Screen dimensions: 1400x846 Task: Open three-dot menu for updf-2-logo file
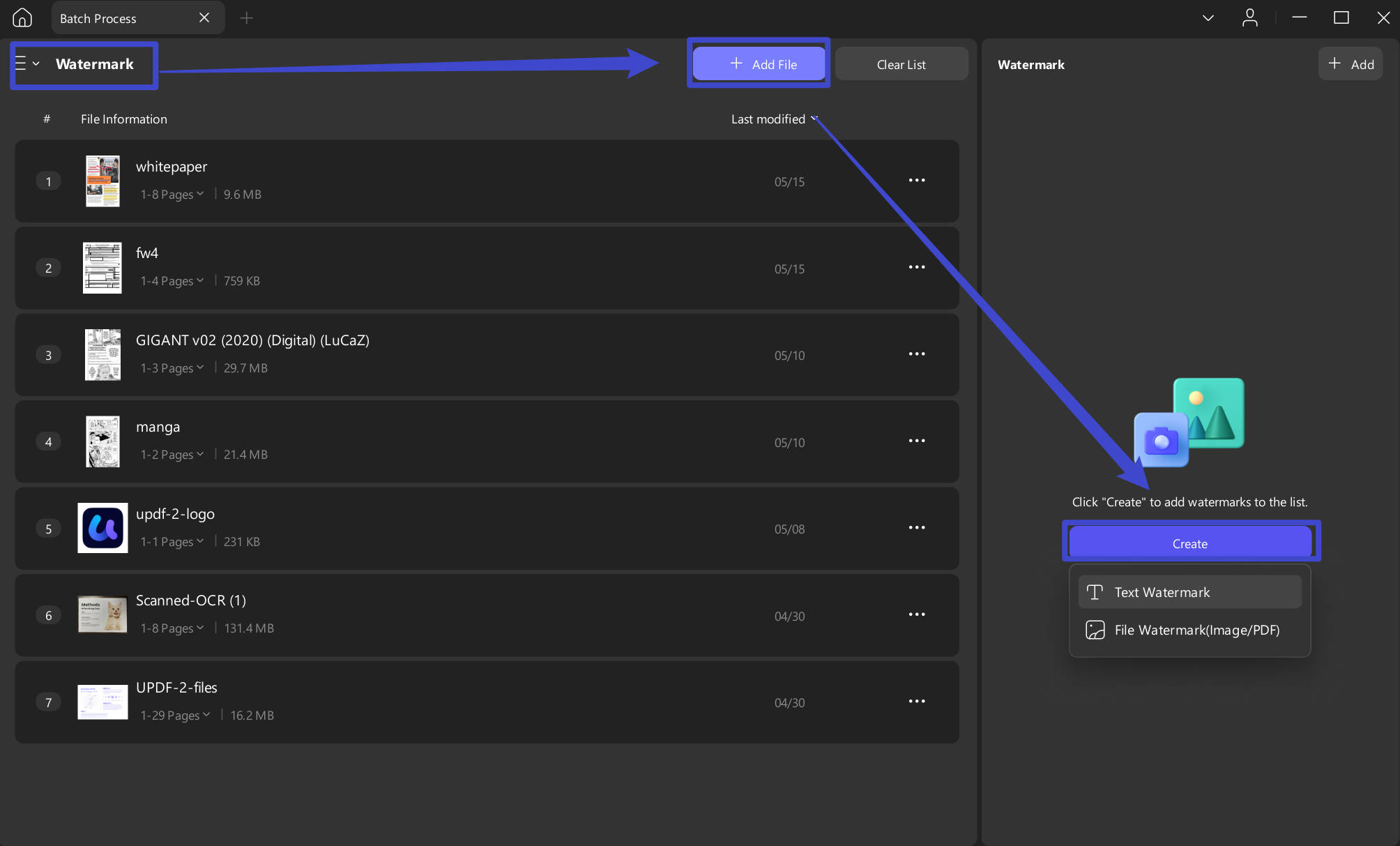coord(917,528)
